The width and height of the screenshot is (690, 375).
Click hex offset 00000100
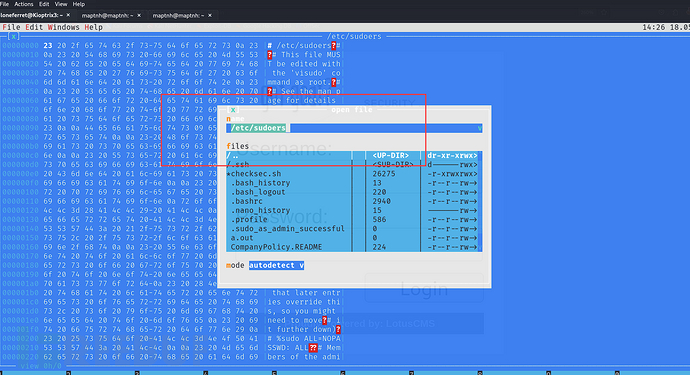(20, 192)
